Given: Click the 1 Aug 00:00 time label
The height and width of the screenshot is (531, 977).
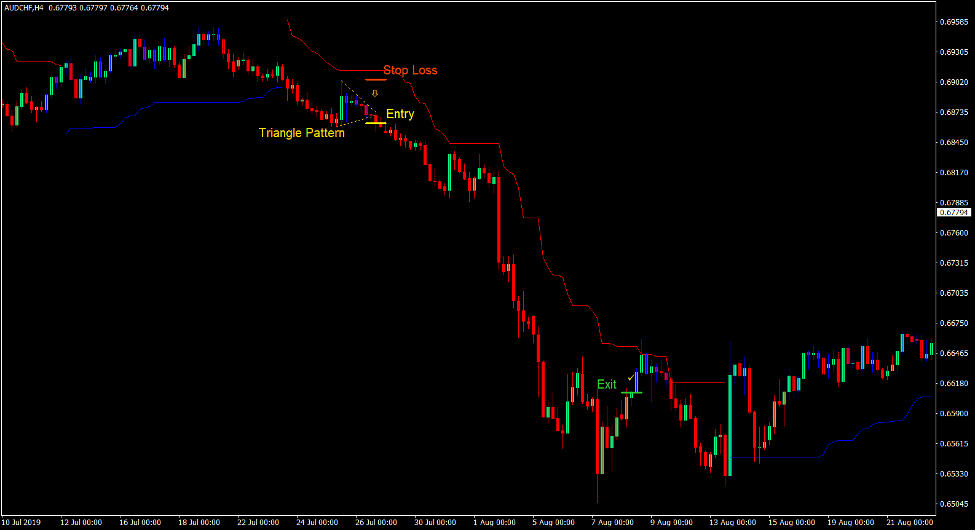Looking at the screenshot, I should coord(494,522).
